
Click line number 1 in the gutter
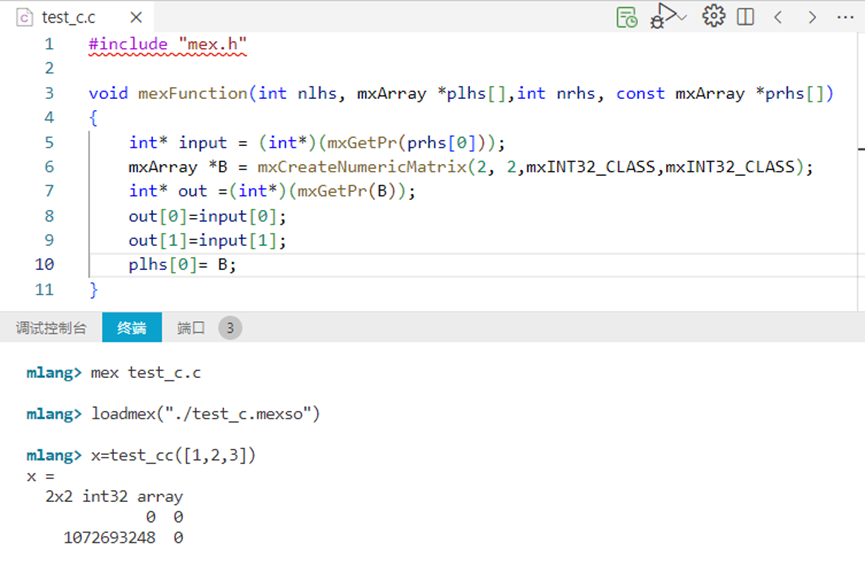pyautogui.click(x=49, y=44)
